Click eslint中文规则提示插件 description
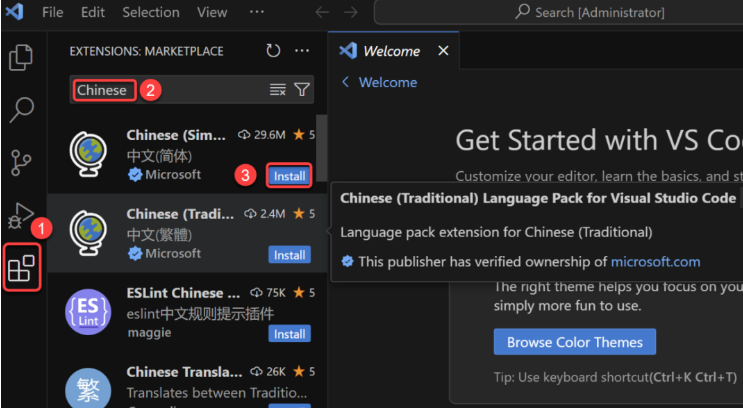The image size is (743, 408). click(x=200, y=314)
